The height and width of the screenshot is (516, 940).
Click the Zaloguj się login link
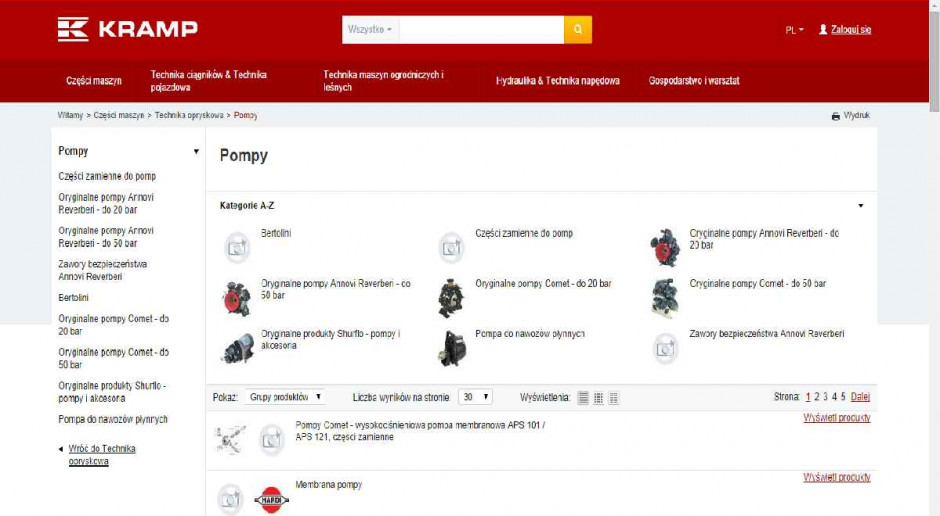tap(851, 29)
